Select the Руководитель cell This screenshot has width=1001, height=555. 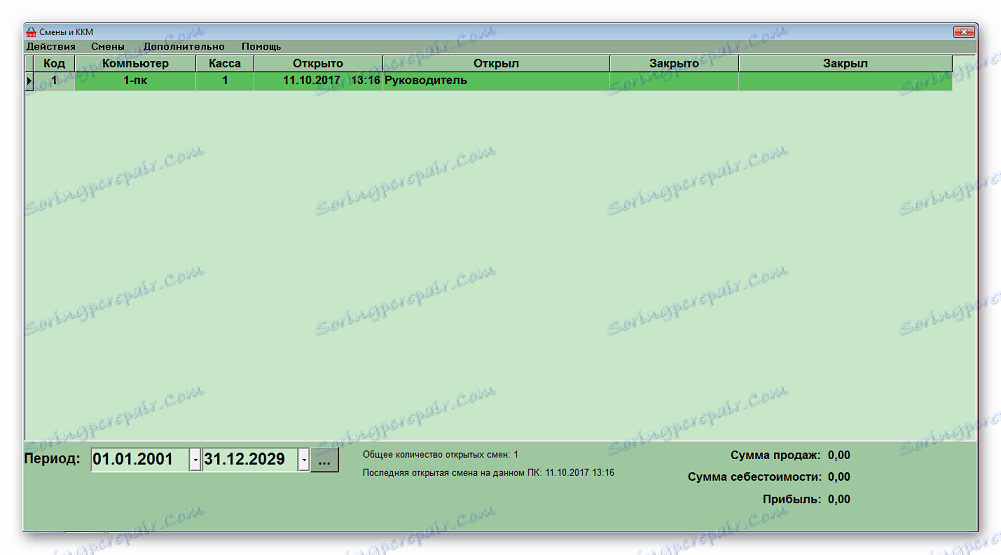pyautogui.click(x=496, y=80)
